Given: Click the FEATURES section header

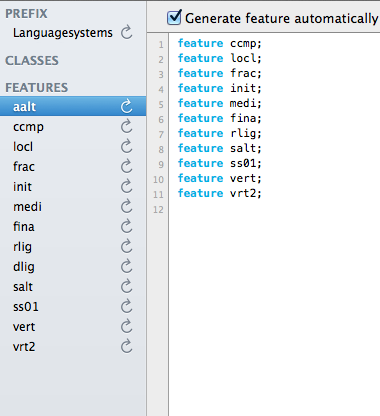Looking at the screenshot, I should (37, 87).
